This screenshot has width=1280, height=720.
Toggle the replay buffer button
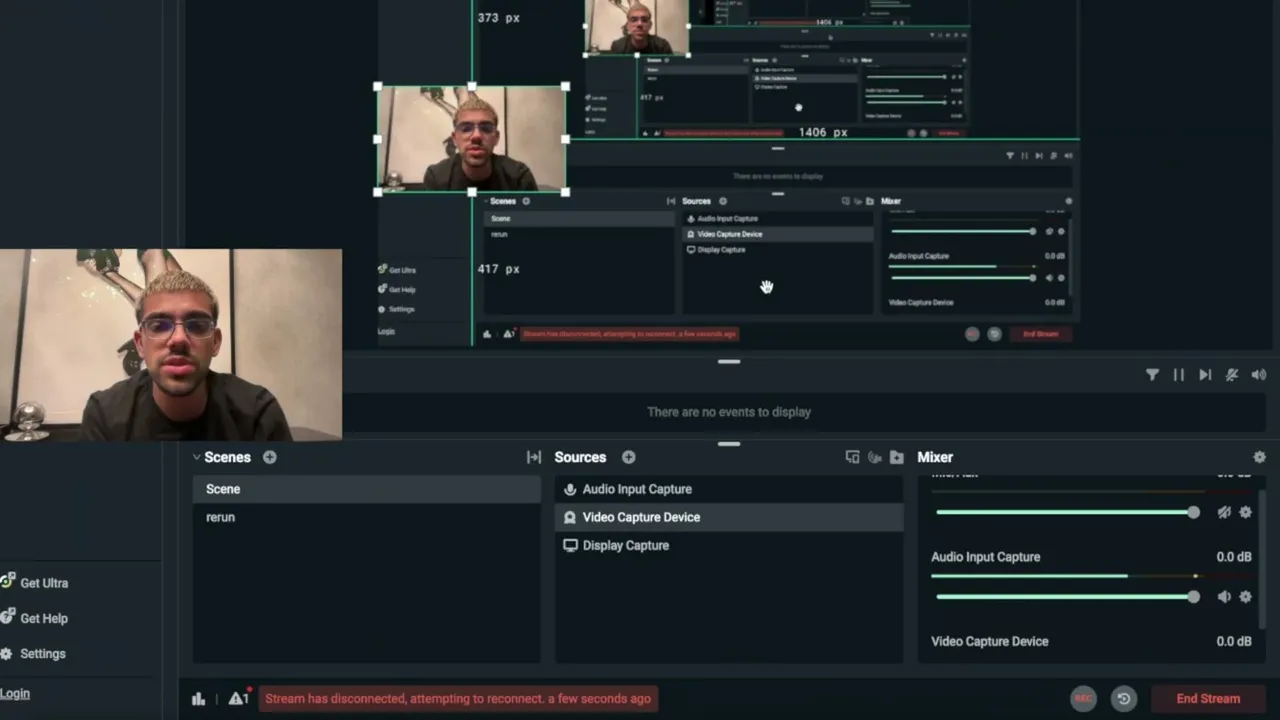1124,699
